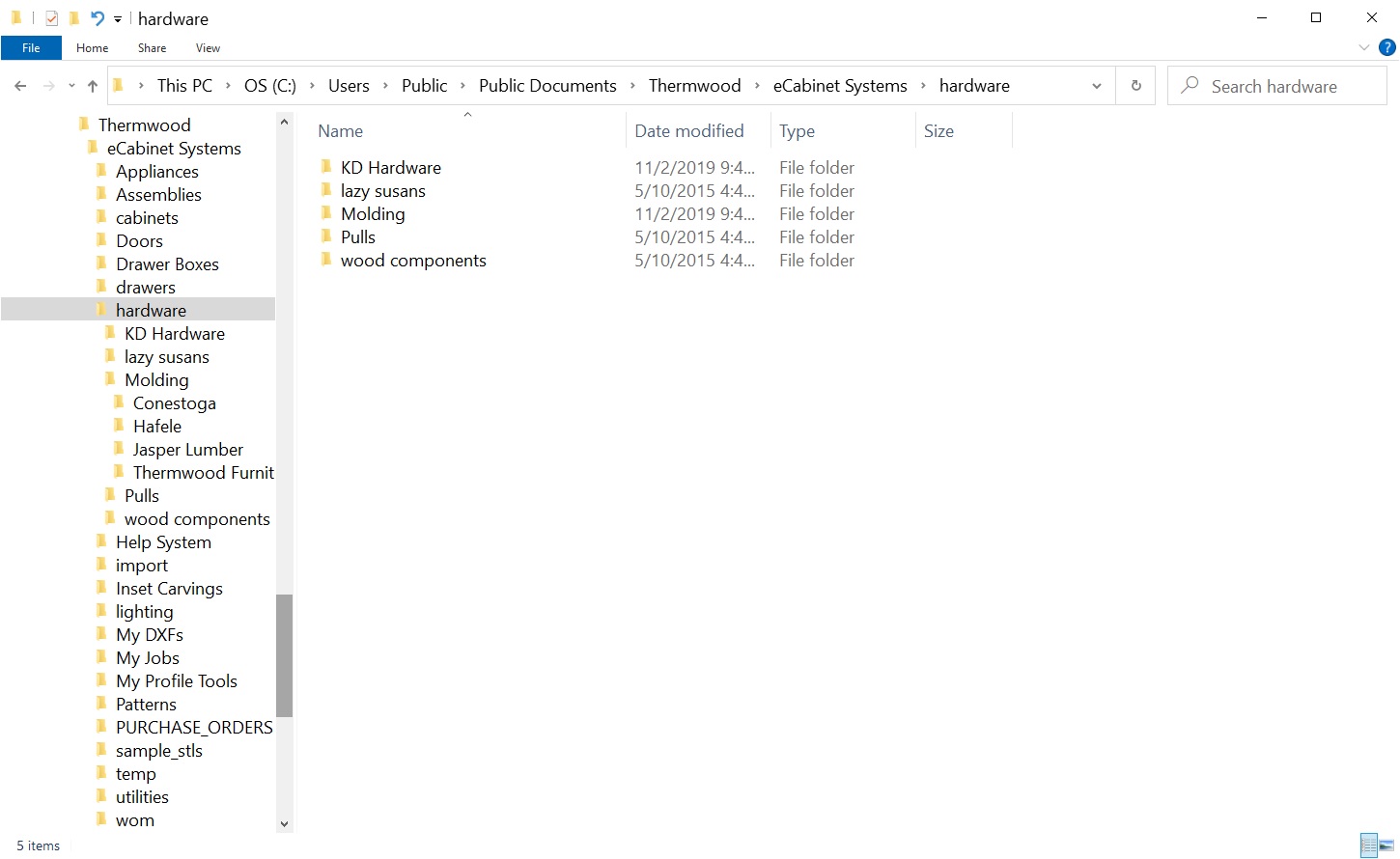1400x859 pixels.
Task: Click the Undo icon in quick access toolbar
Action: (x=97, y=18)
